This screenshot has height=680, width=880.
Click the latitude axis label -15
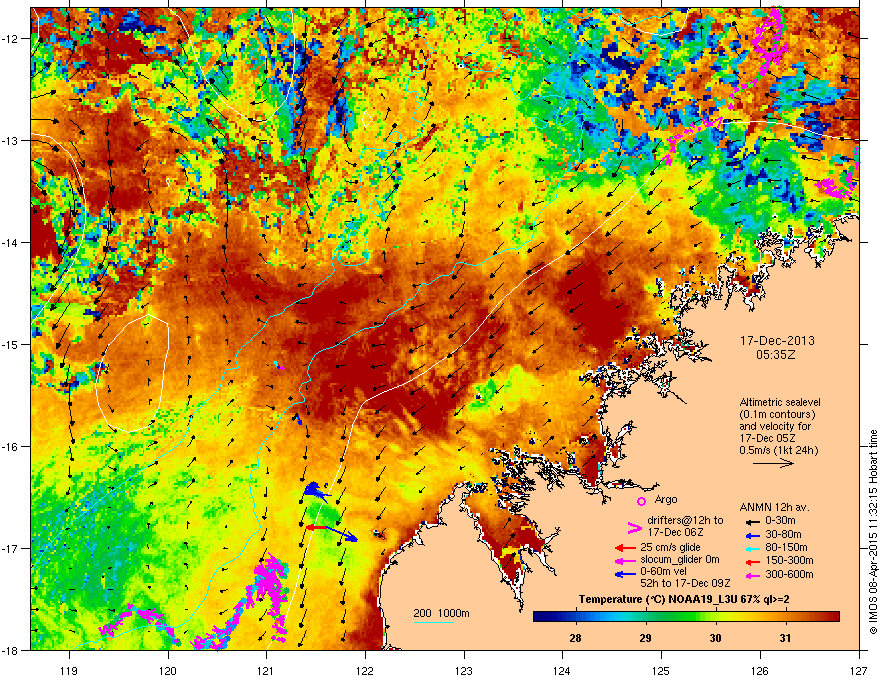[10, 344]
